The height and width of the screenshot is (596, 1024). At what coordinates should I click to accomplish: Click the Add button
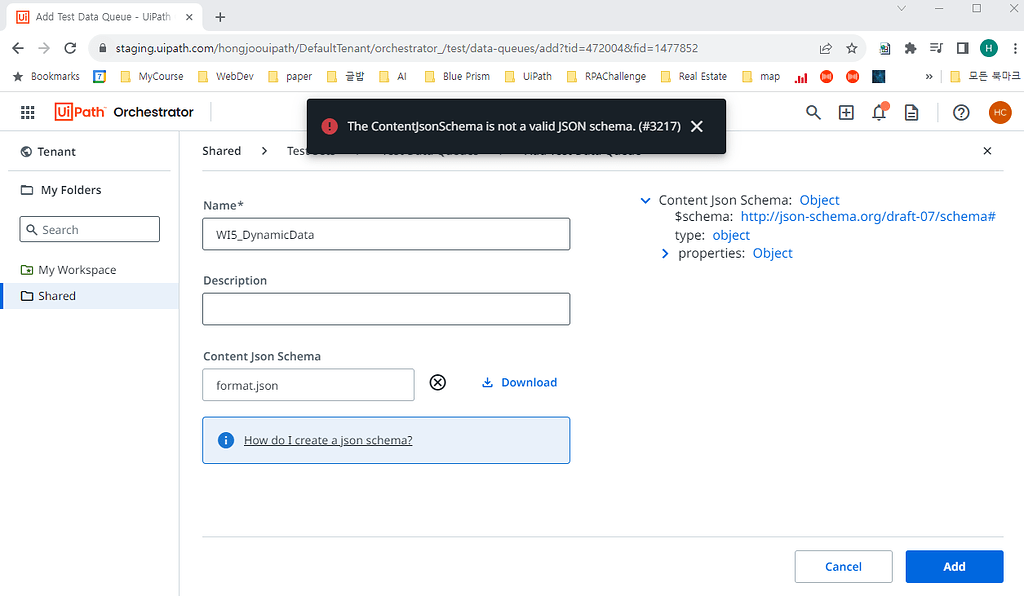pos(954,566)
